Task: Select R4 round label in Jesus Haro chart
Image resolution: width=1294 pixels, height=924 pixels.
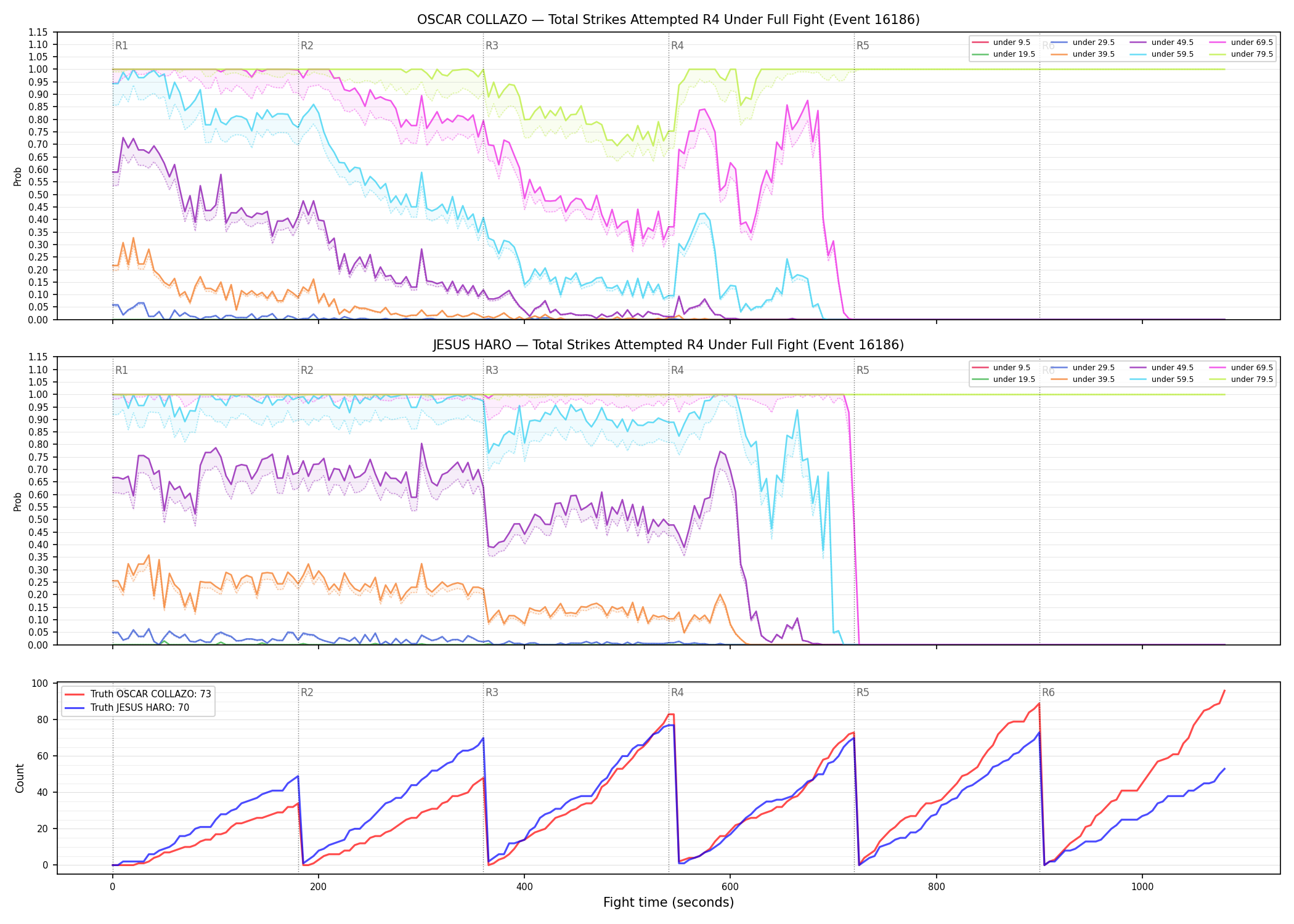Action: click(677, 370)
